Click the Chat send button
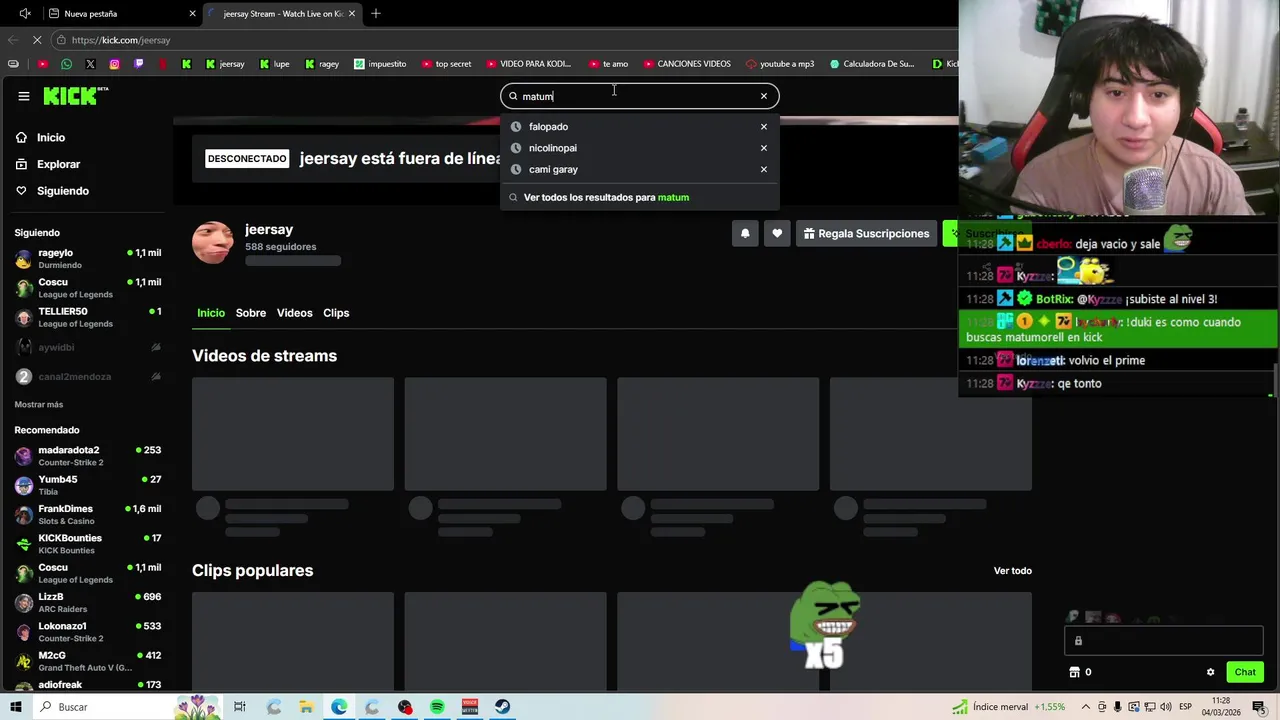This screenshot has width=1280, height=720. point(1245,672)
